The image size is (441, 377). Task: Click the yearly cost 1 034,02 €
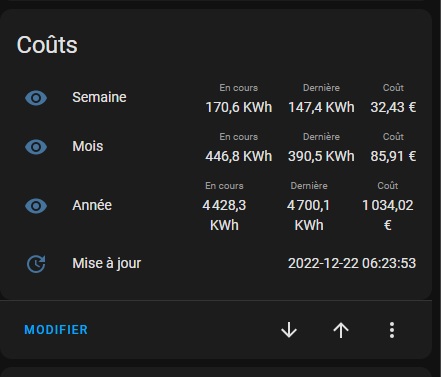[x=388, y=215]
